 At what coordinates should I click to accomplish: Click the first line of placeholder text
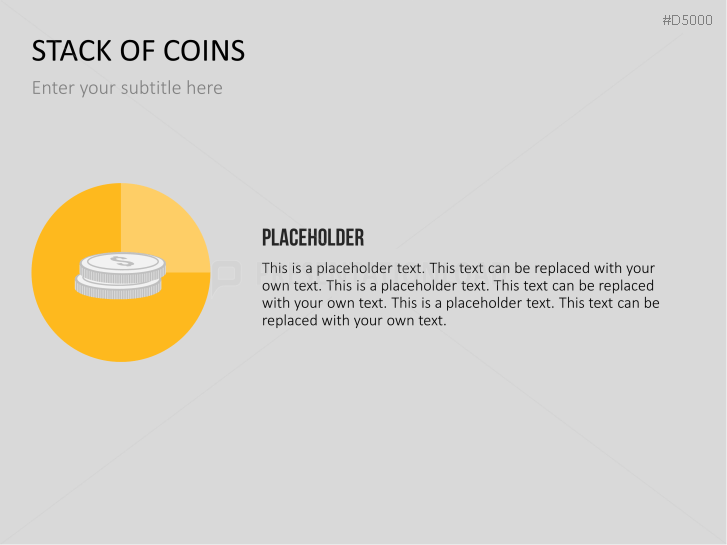pyautogui.click(x=458, y=268)
